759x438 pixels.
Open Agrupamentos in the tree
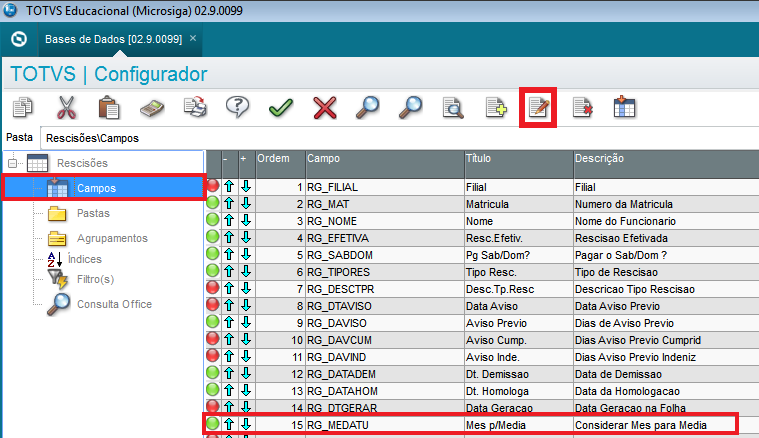tap(112, 238)
